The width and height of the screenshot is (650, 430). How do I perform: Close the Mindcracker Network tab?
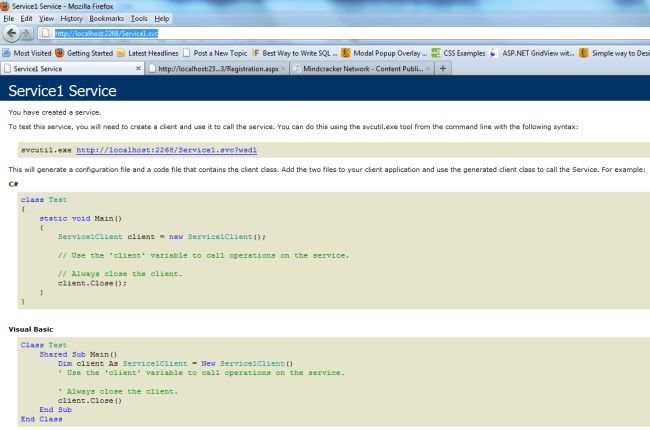[428, 68]
